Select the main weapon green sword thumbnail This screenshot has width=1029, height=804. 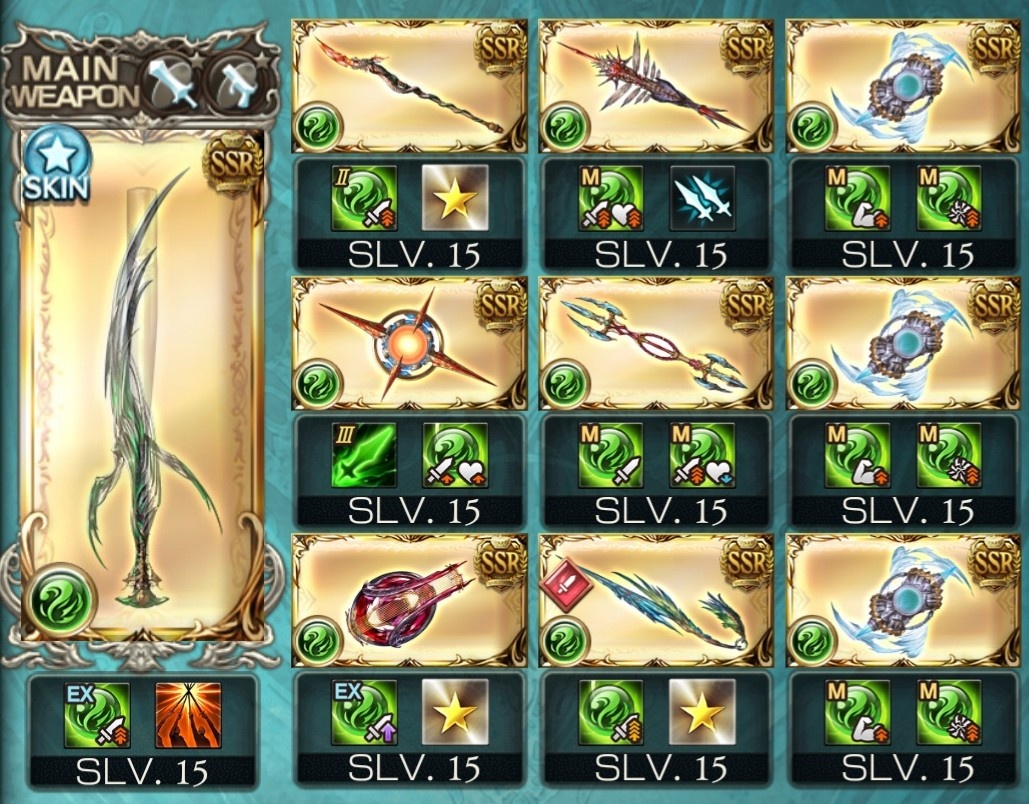click(142, 385)
